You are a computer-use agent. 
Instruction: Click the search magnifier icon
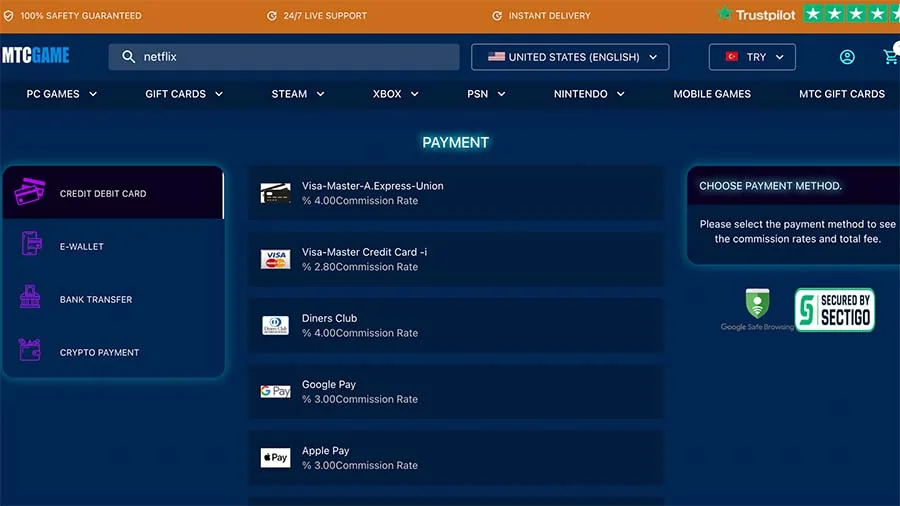click(x=129, y=57)
